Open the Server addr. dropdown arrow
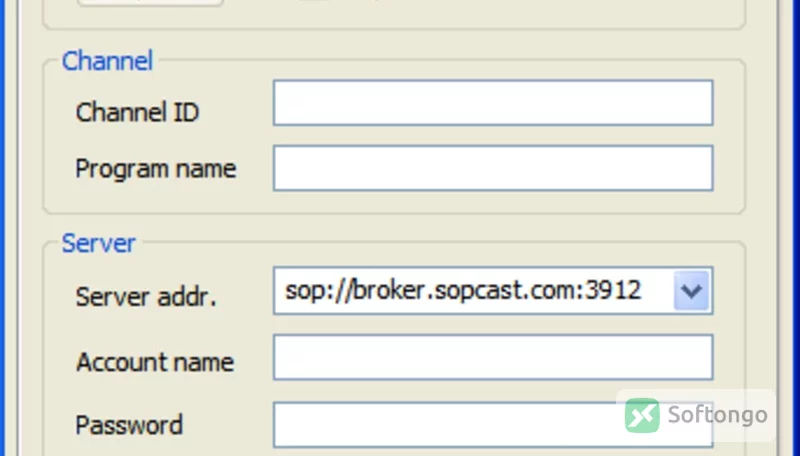 [691, 291]
